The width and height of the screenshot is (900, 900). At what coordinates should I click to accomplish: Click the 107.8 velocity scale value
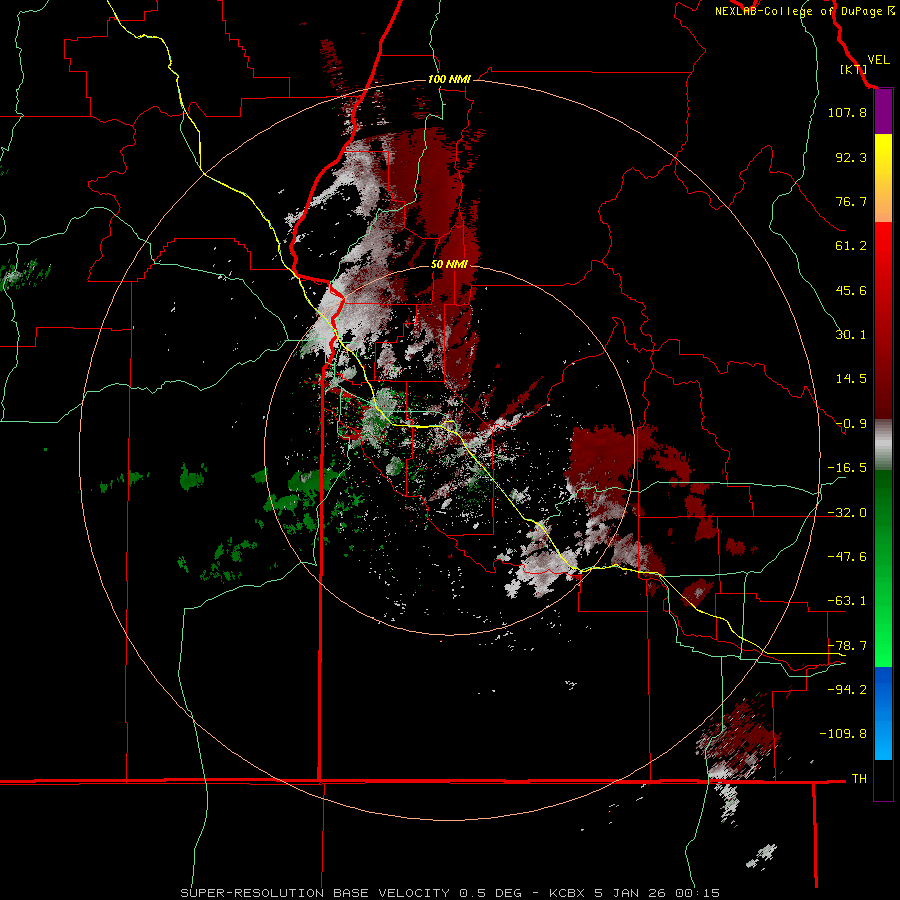(x=847, y=112)
